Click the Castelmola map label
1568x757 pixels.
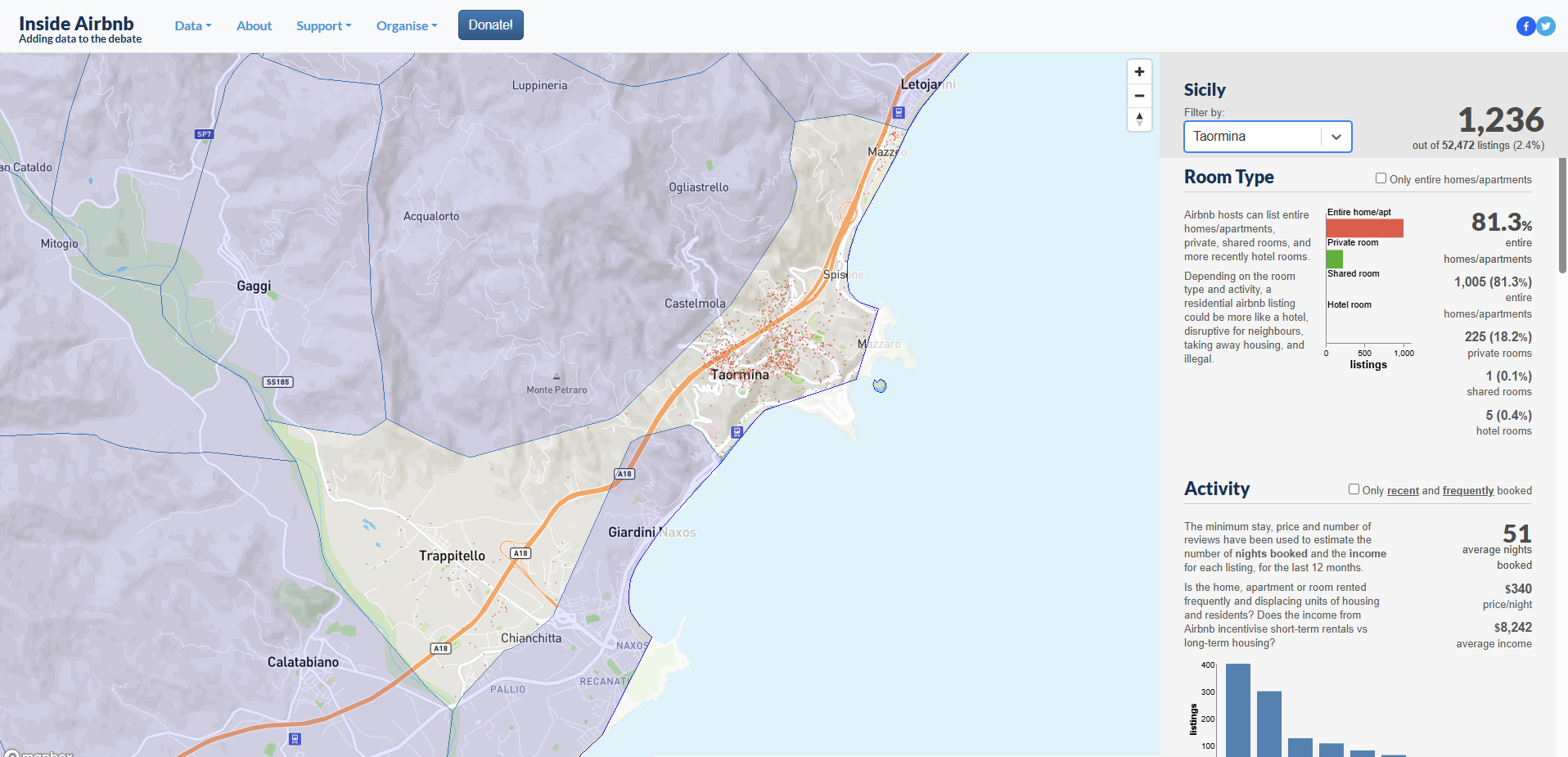[x=695, y=304]
